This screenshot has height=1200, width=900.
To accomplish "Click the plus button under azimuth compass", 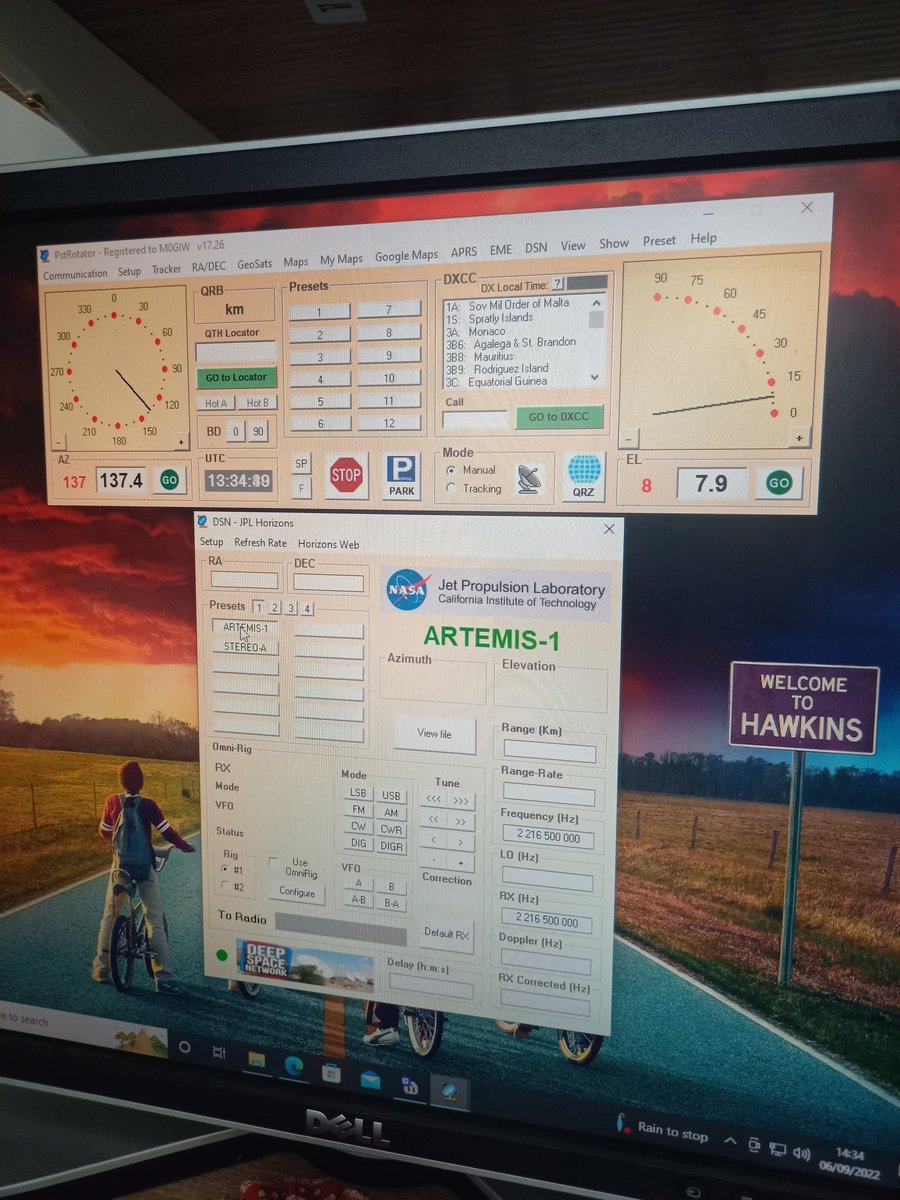I will (181, 441).
